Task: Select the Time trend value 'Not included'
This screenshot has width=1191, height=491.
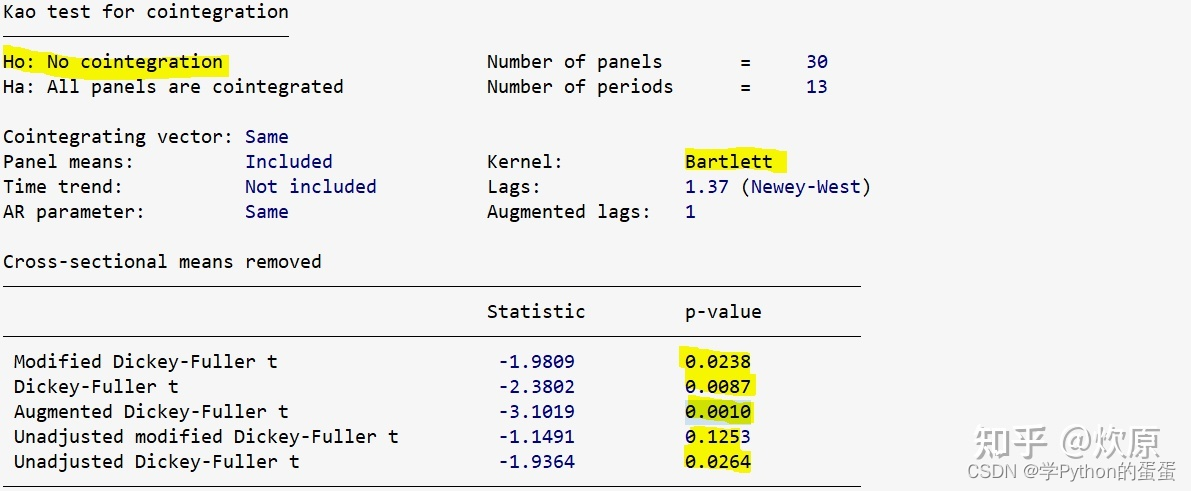Action: (311, 187)
